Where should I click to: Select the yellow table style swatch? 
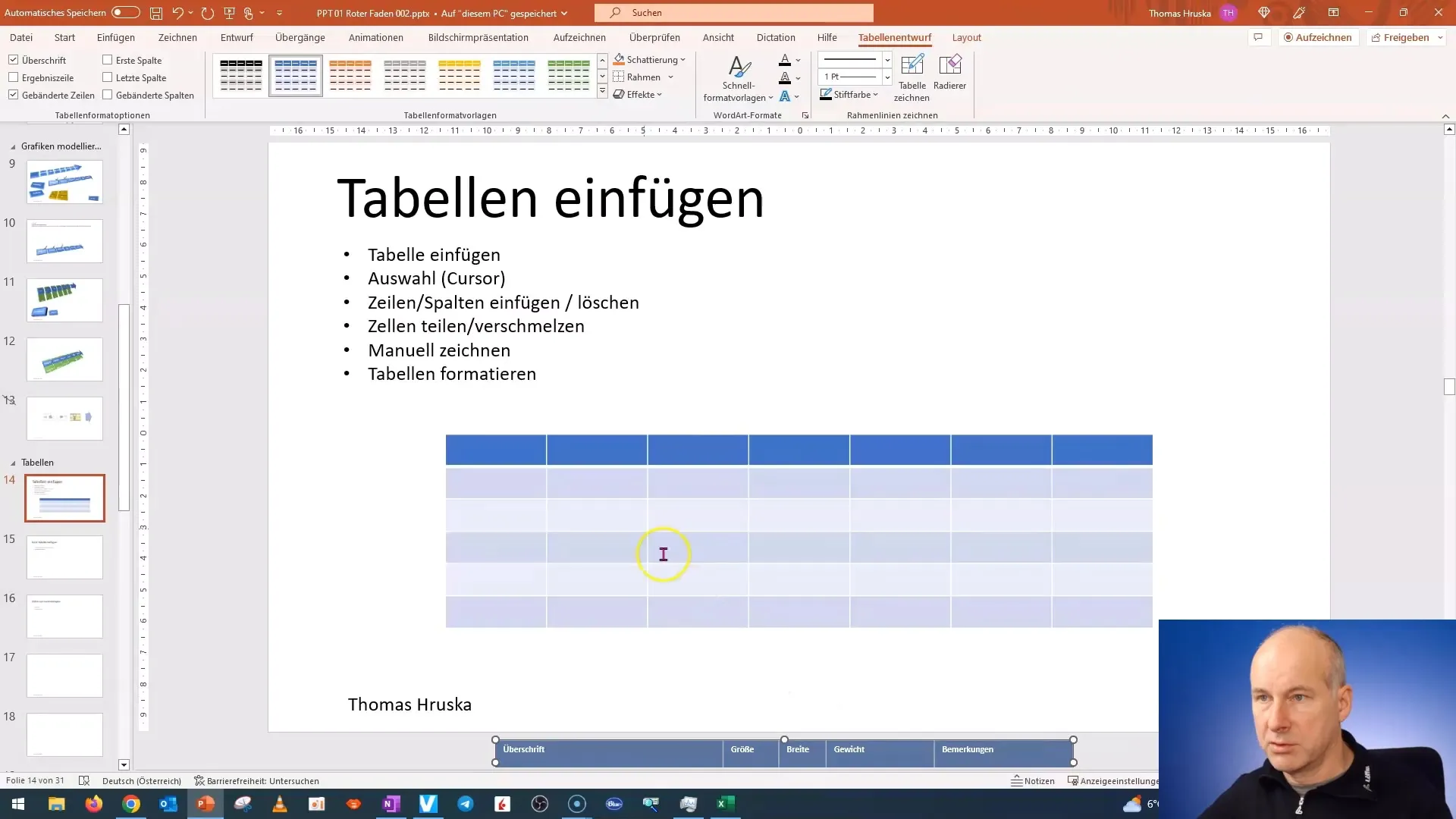pos(460,75)
